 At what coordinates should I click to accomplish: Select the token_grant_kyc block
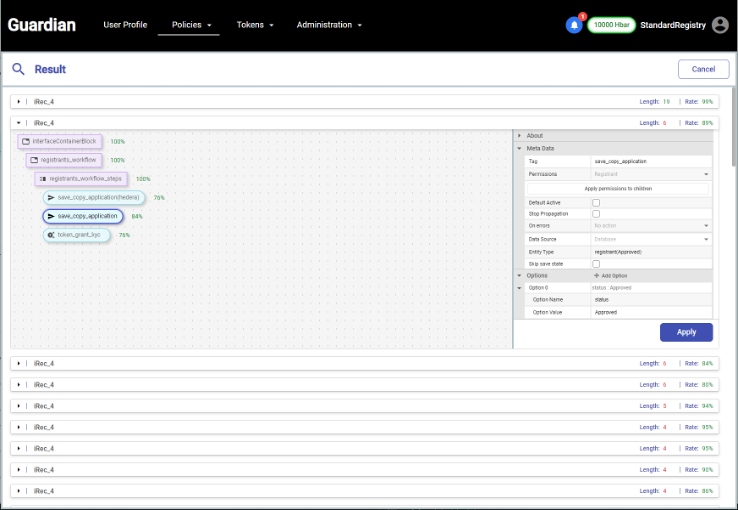point(77,235)
